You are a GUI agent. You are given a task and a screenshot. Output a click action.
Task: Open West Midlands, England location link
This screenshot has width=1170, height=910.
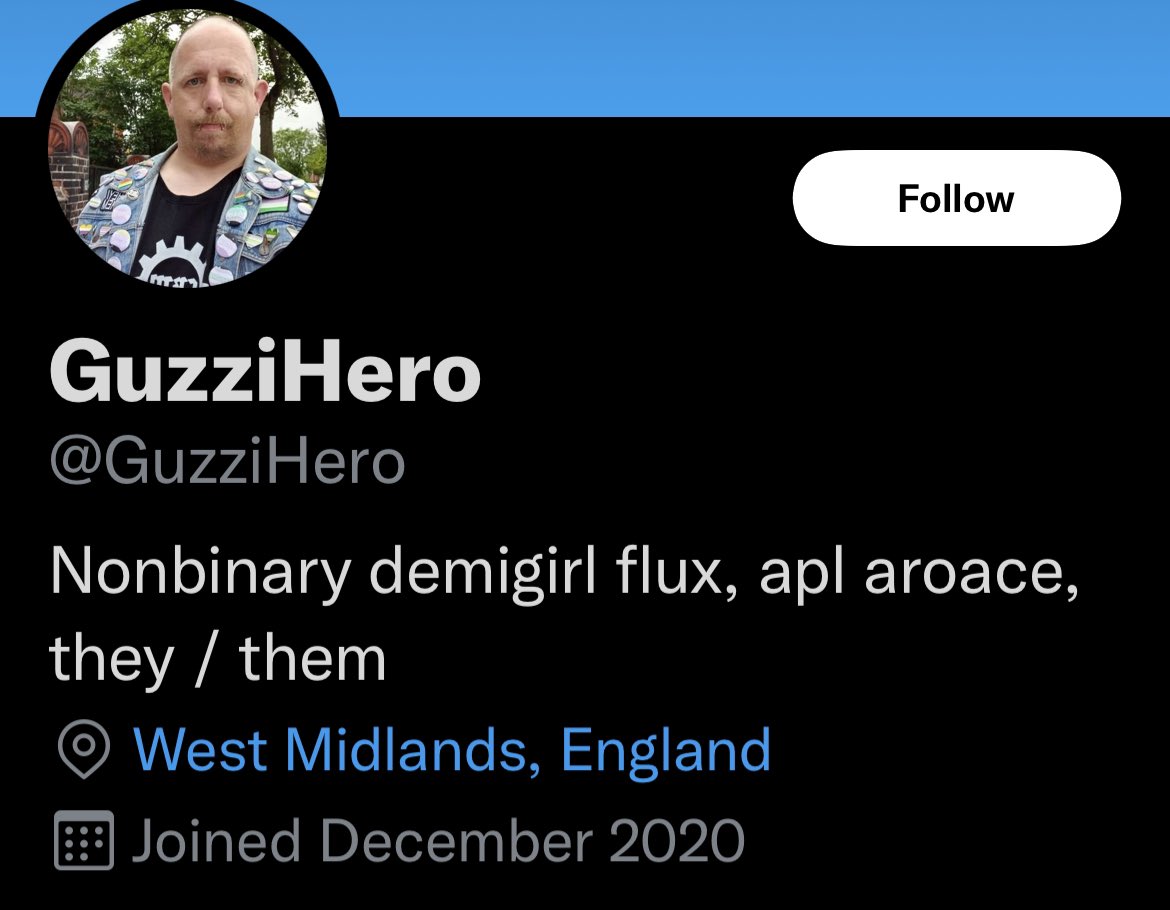point(451,749)
